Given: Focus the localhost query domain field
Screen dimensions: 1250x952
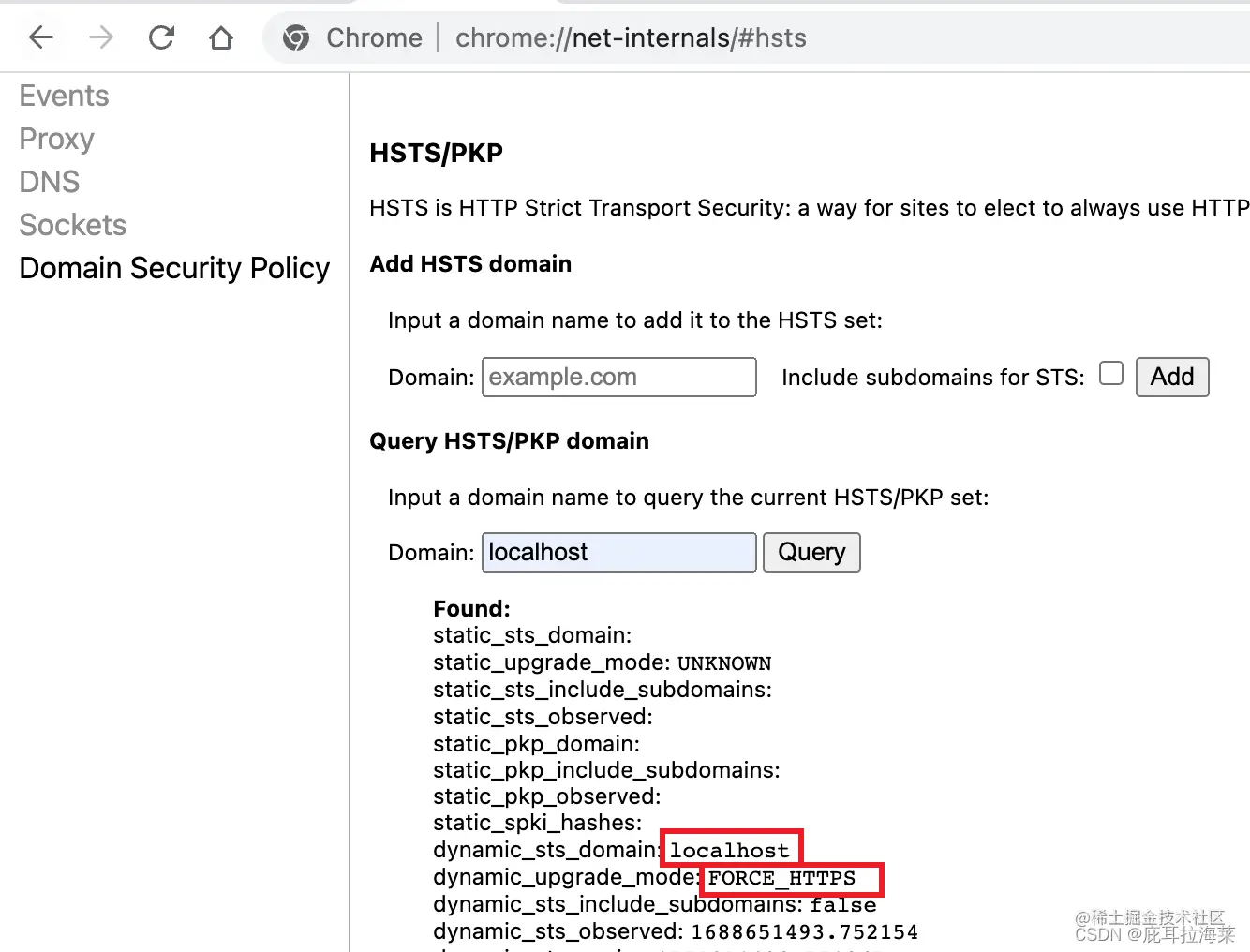Looking at the screenshot, I should pyautogui.click(x=618, y=552).
